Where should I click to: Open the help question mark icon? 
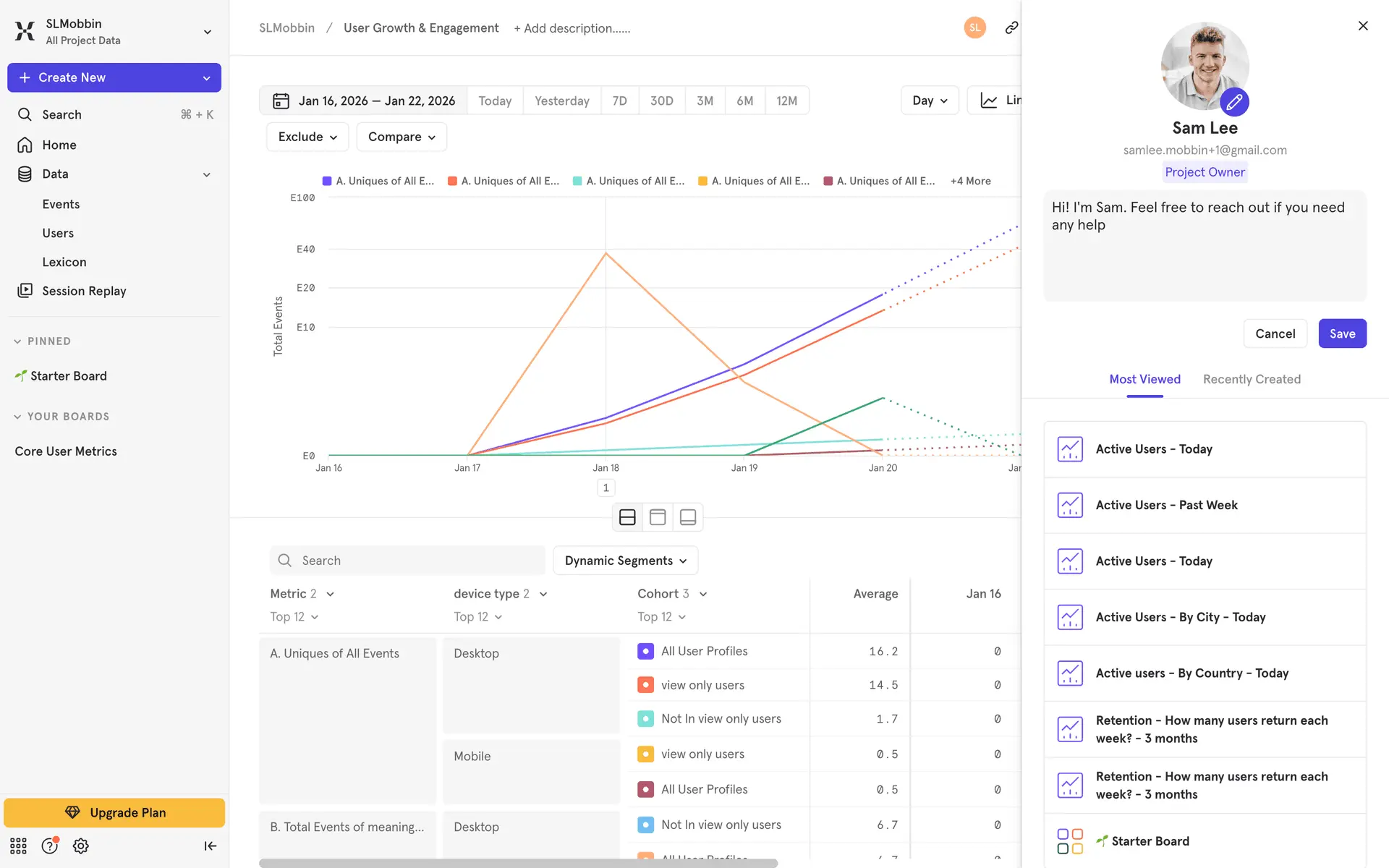tap(49, 846)
